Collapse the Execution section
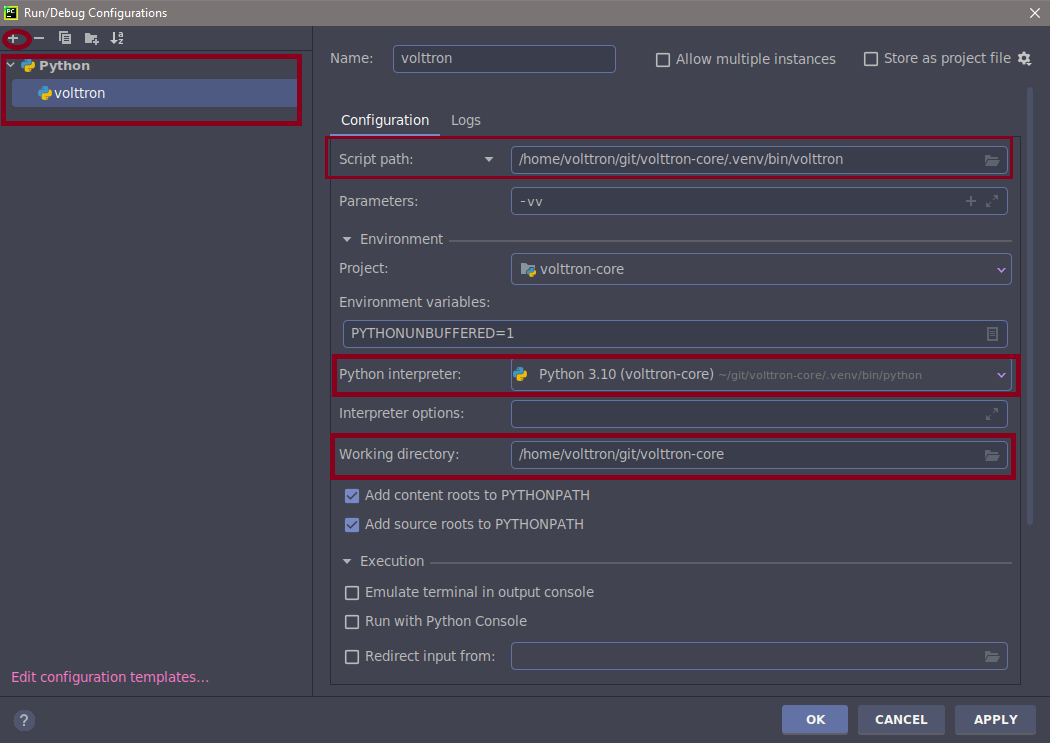This screenshot has height=743, width=1050. pyautogui.click(x=347, y=562)
